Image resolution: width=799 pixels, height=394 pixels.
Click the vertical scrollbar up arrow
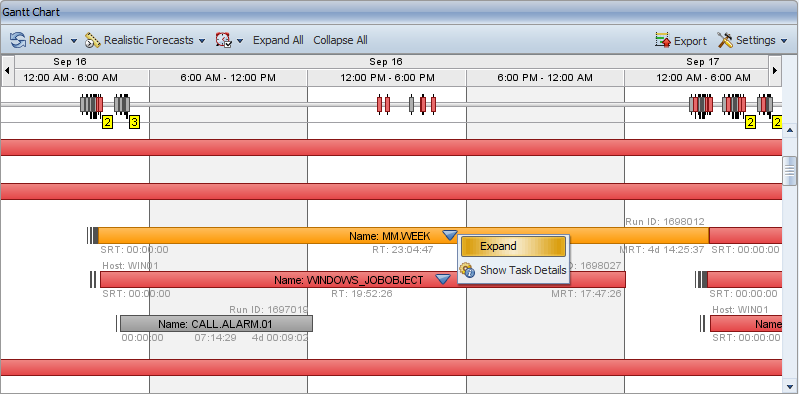pyautogui.click(x=790, y=130)
